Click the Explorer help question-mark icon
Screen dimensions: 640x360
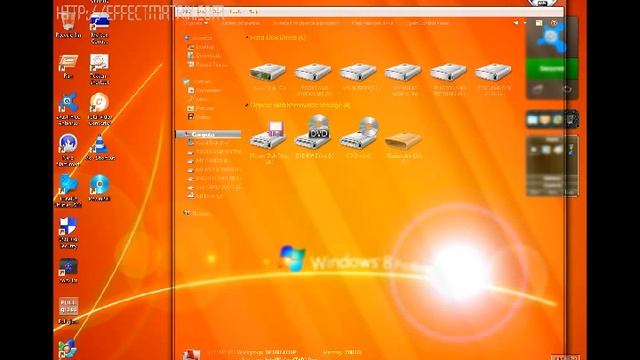pos(553,23)
